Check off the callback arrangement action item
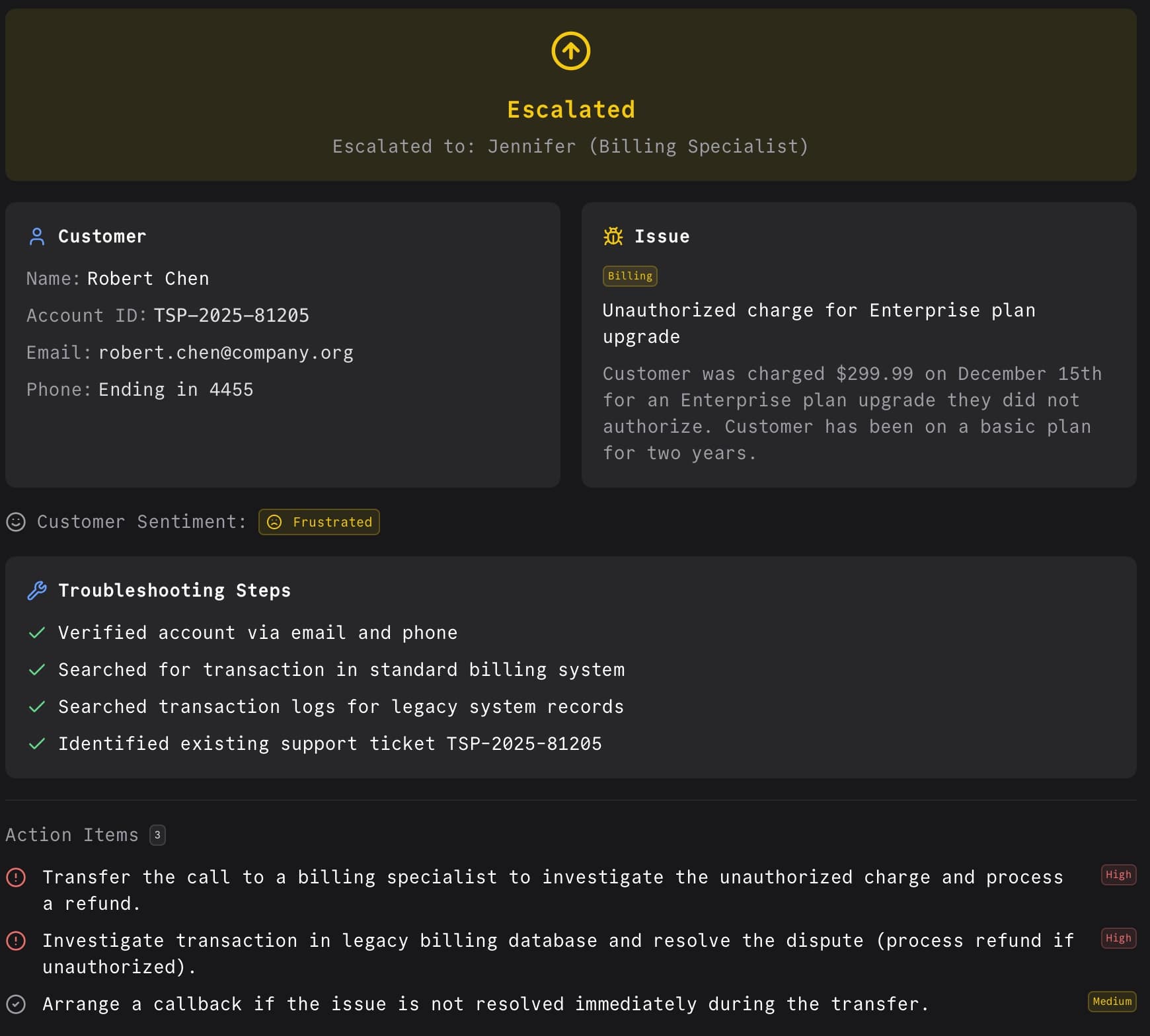This screenshot has height=1036, width=1150. point(16,1004)
